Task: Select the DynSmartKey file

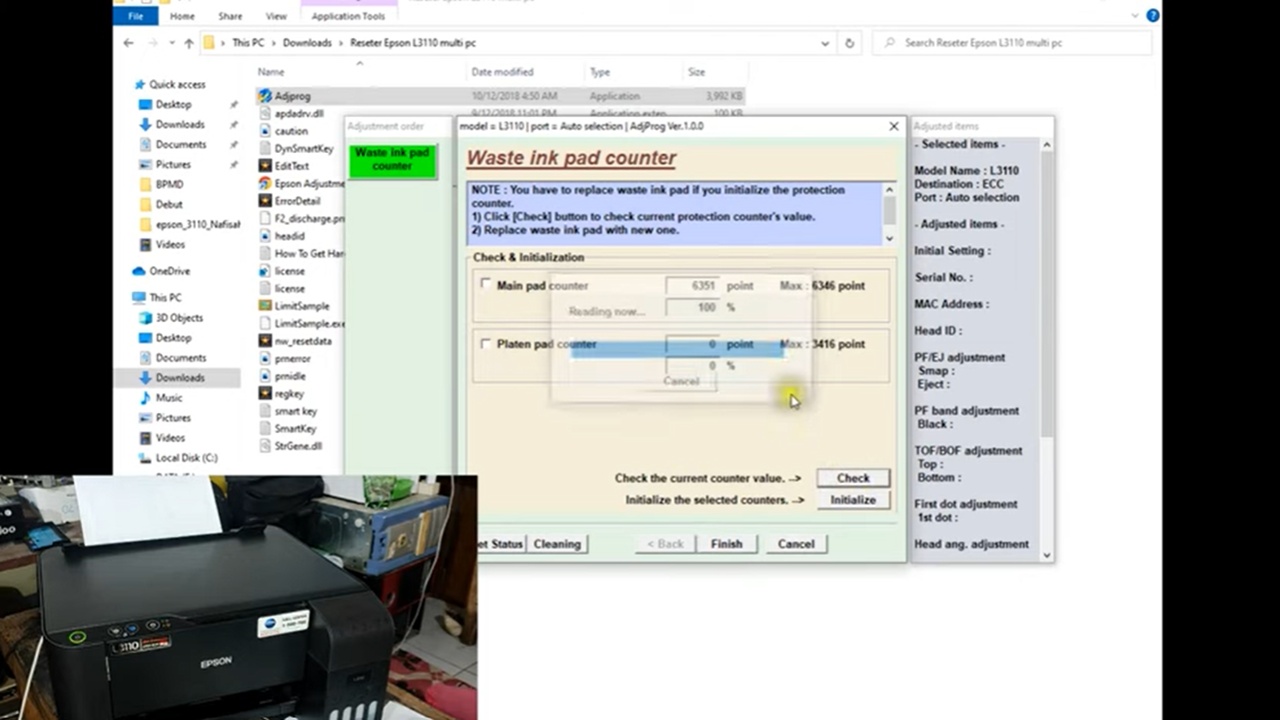Action: tap(303, 149)
